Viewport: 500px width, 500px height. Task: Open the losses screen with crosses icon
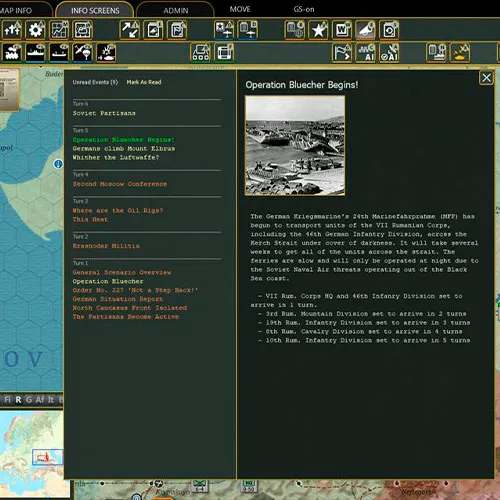coord(12,30)
